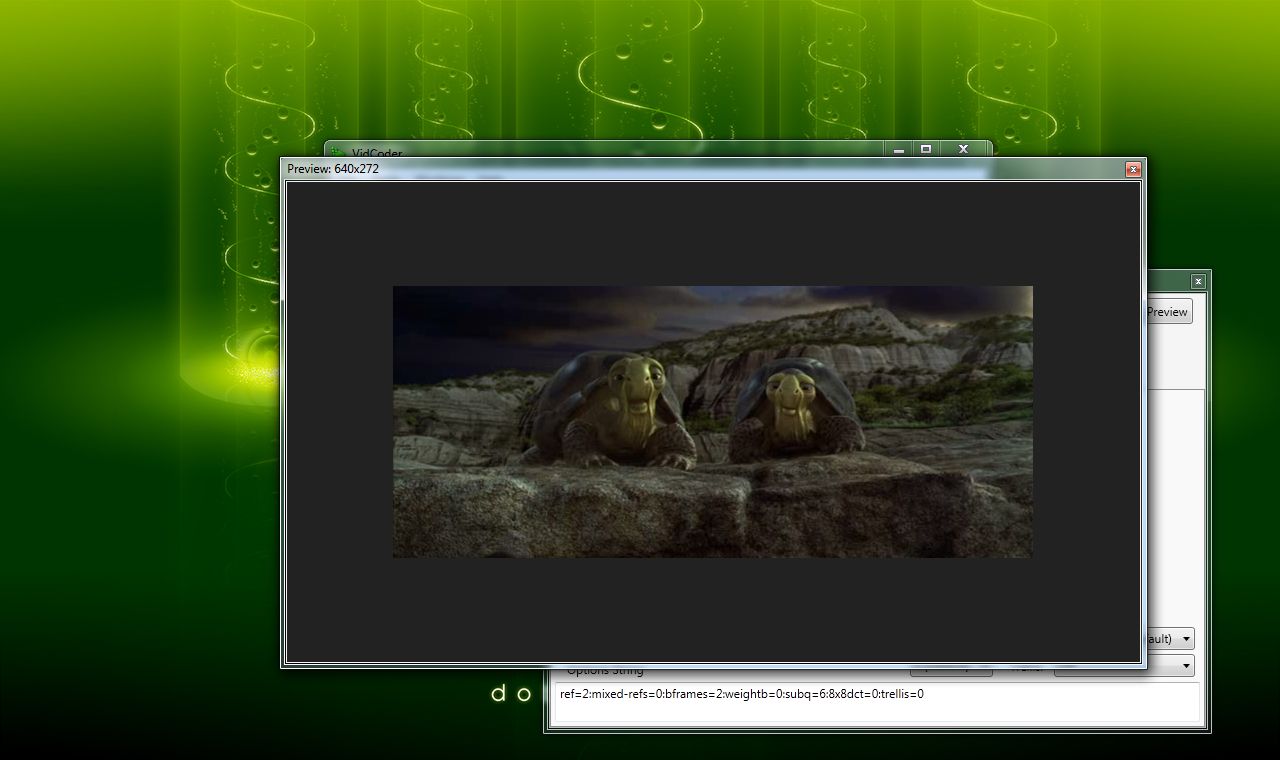Close the encoding settings window behind the preview
Image resolution: width=1280 pixels, height=760 pixels.
[1198, 281]
